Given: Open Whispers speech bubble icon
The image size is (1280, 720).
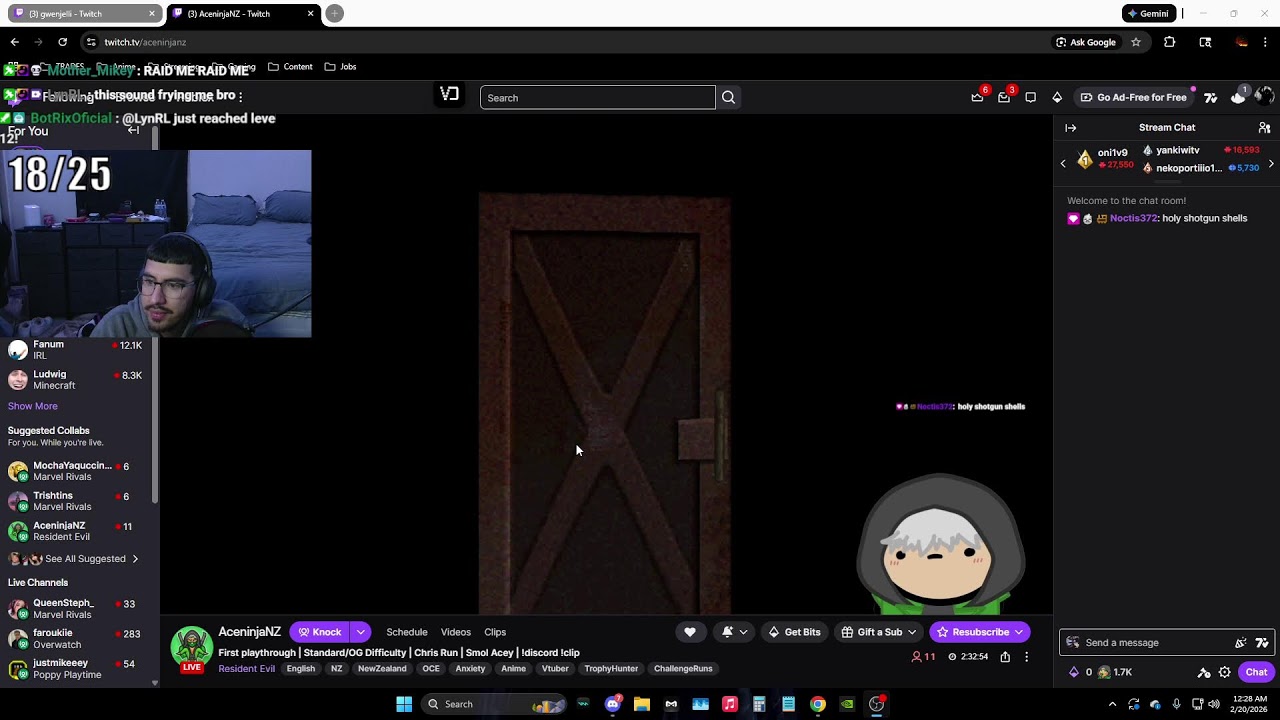Looking at the screenshot, I should pos(1030,97).
